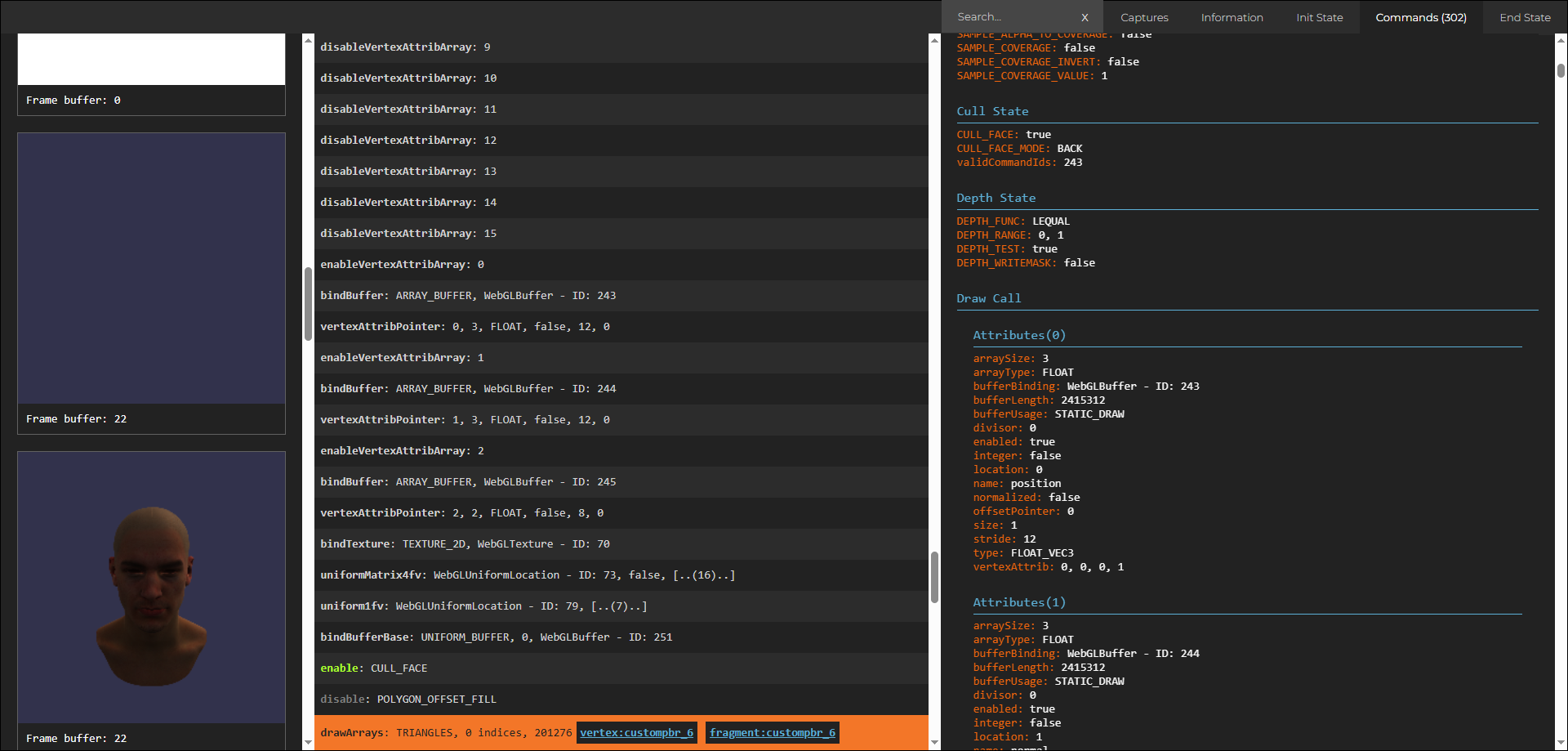Click the state details scroll-up arrow

(x=1561, y=39)
